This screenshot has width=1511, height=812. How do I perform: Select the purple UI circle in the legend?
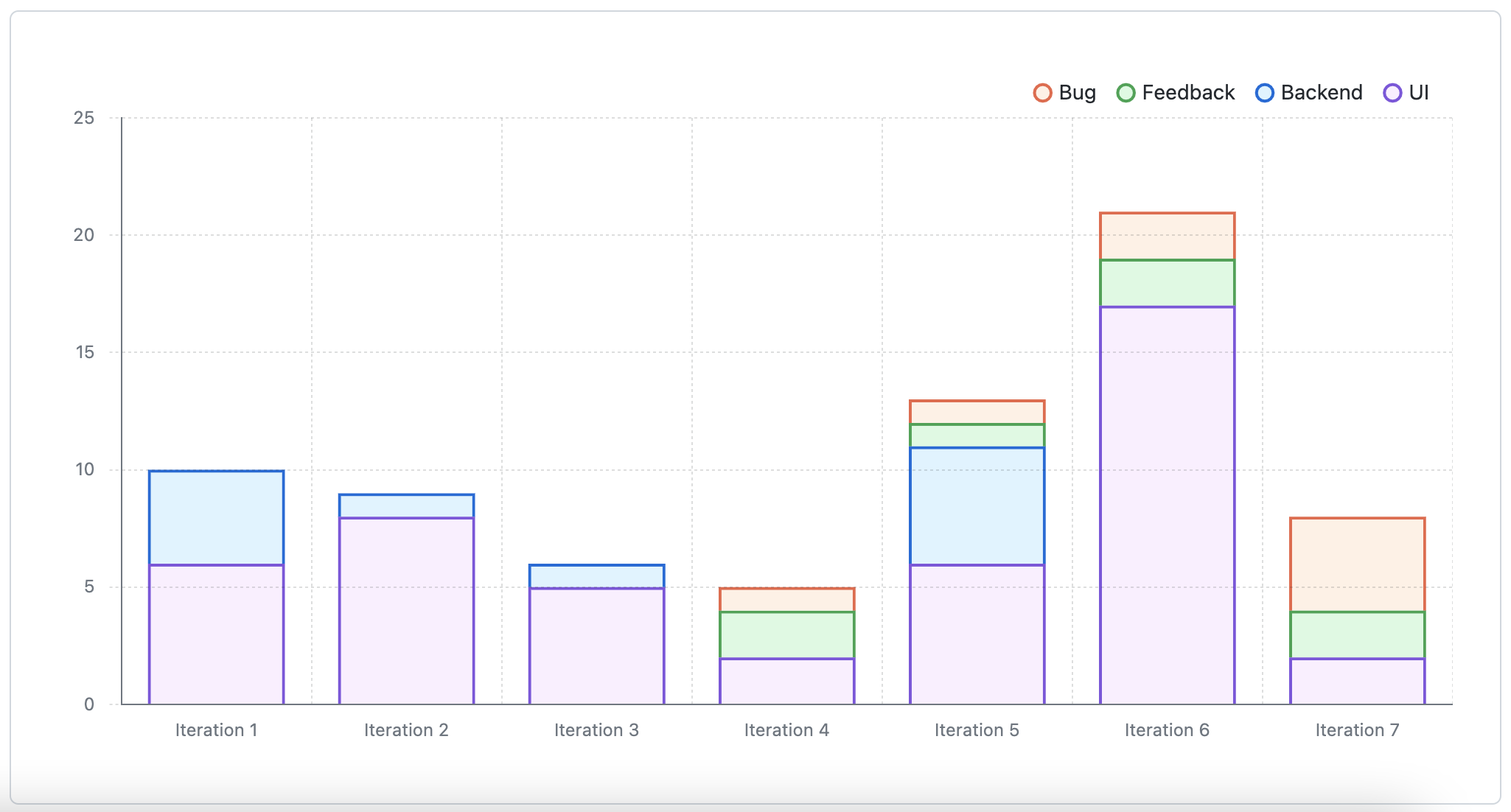coord(1392,92)
